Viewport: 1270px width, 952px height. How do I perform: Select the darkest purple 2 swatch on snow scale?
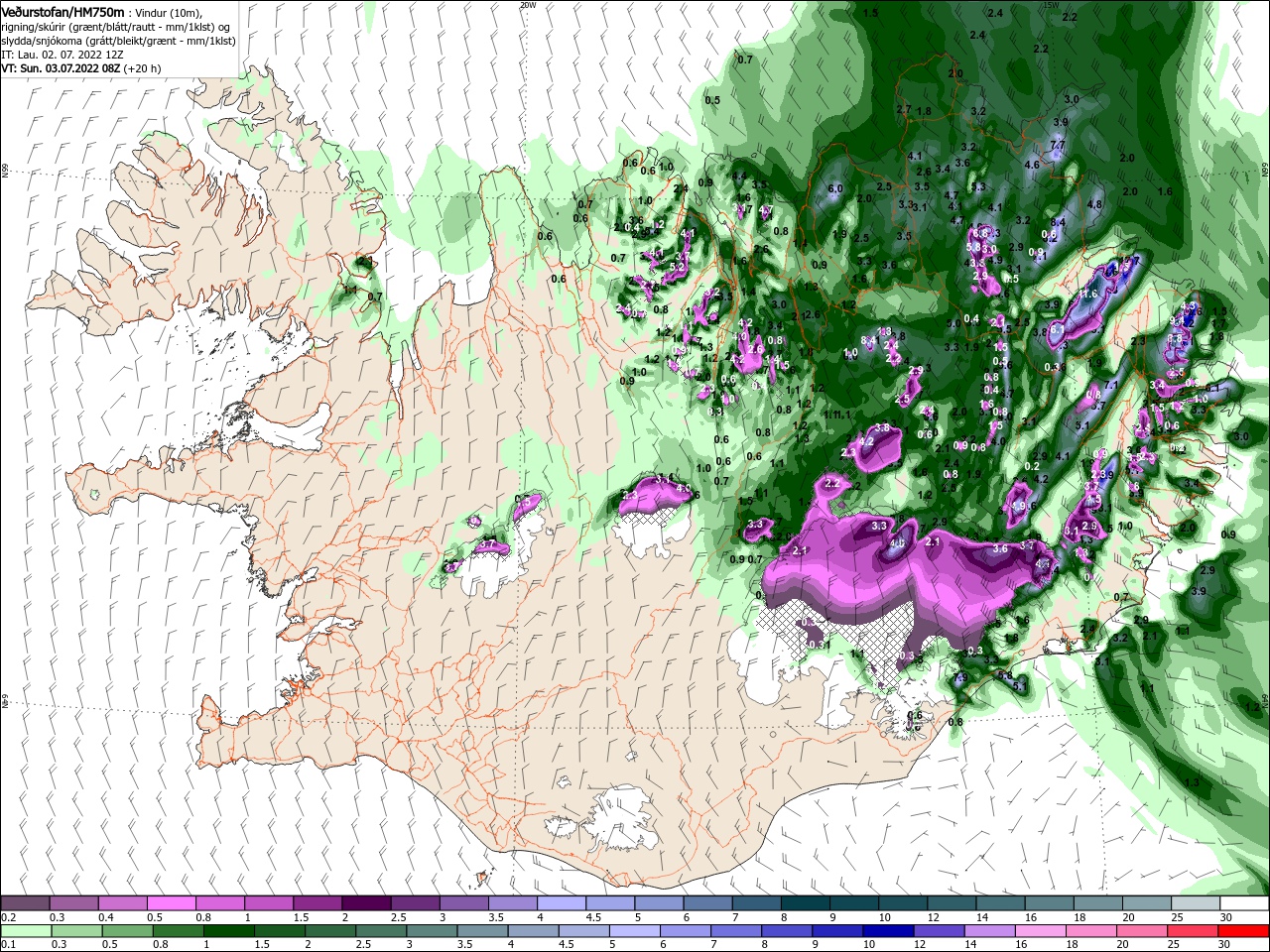pos(366,903)
